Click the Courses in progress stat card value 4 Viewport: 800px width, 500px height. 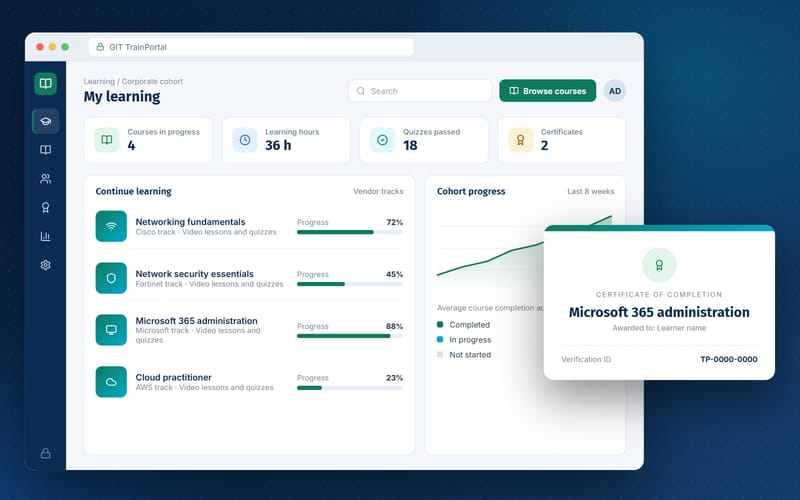pyautogui.click(x=131, y=145)
